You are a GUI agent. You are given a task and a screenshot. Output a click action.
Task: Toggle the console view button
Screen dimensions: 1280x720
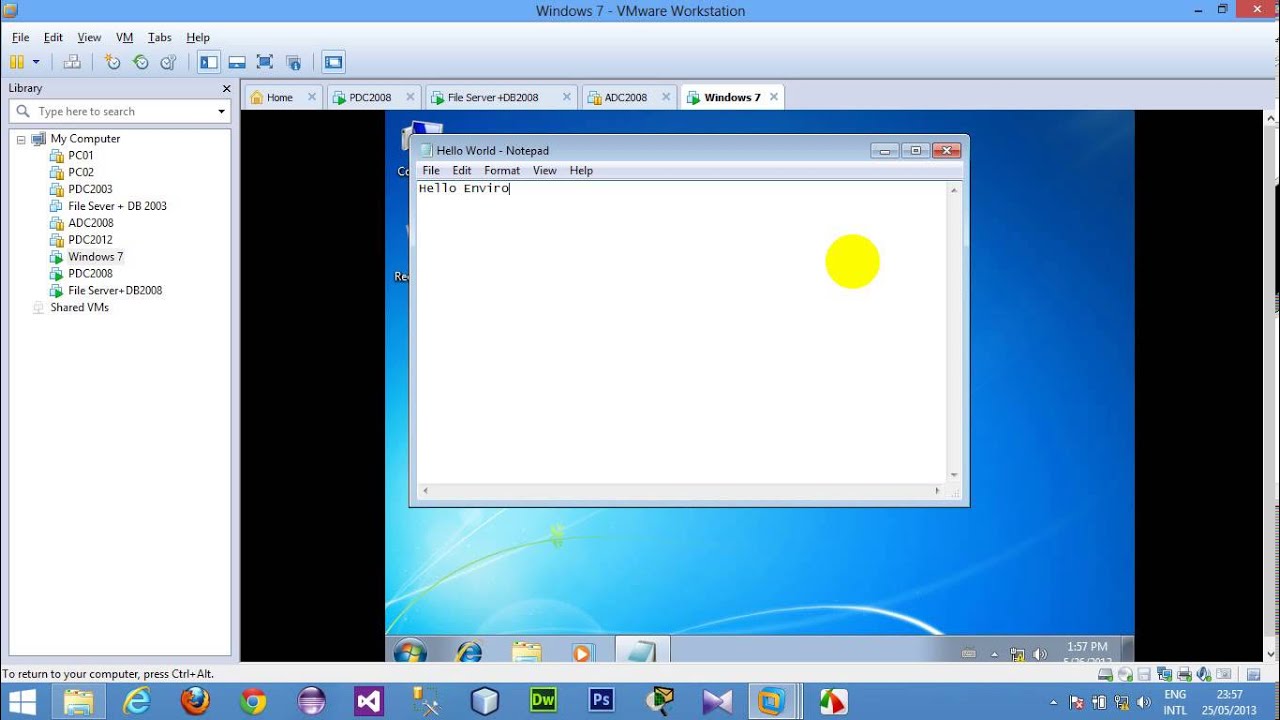(x=333, y=62)
